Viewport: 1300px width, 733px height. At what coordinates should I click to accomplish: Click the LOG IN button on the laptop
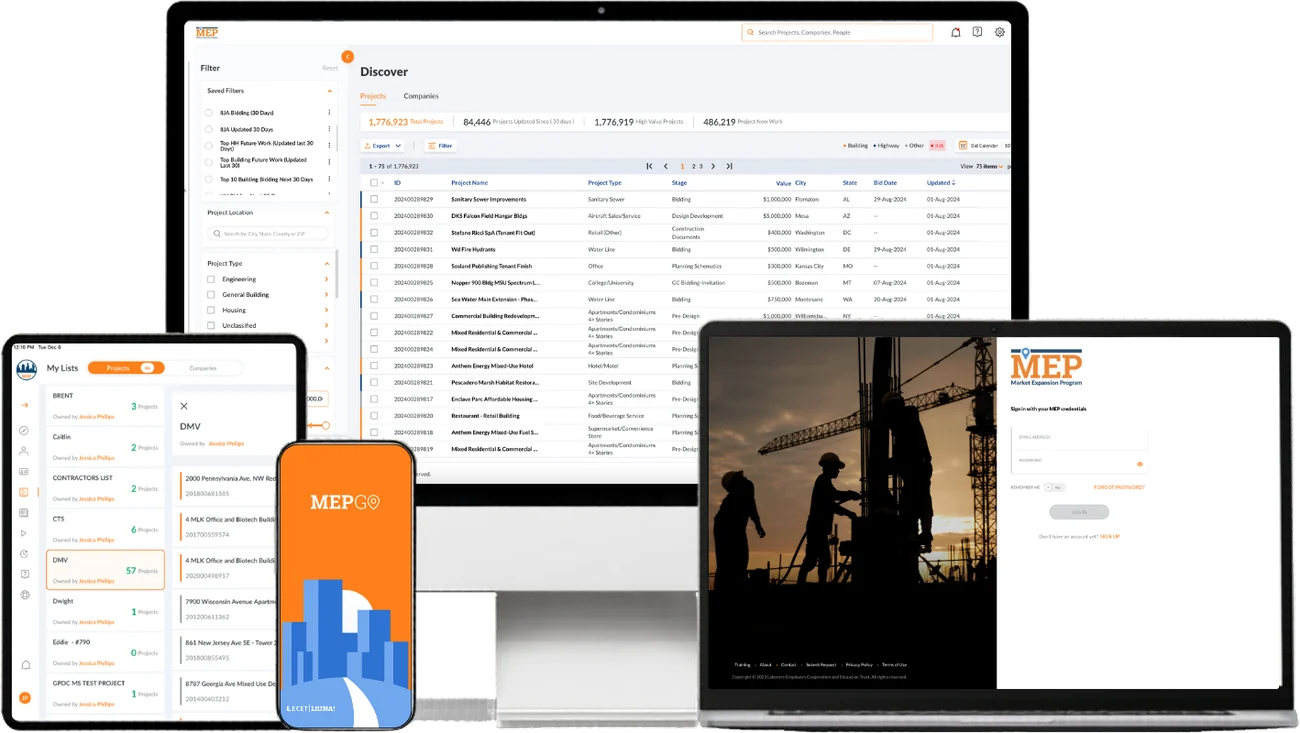pos(1079,512)
